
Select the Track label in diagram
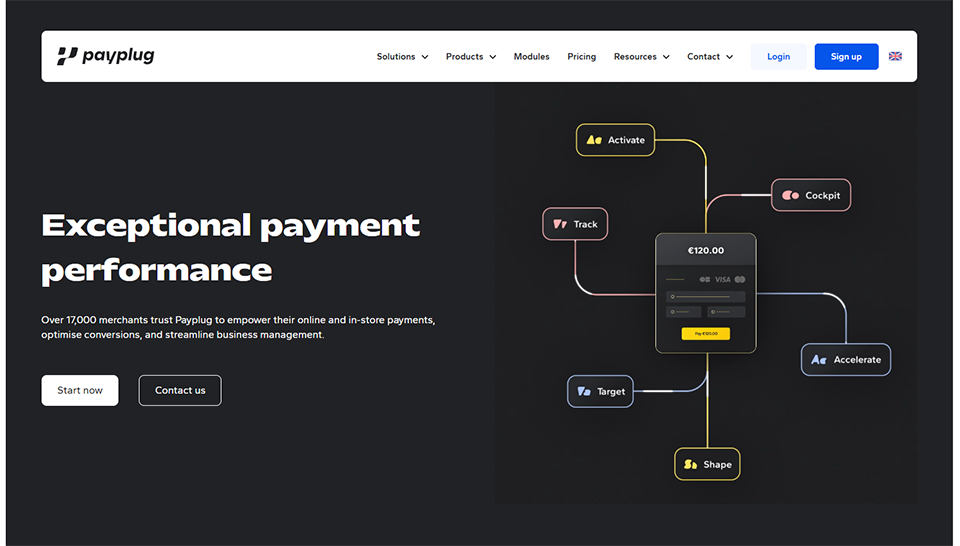585,224
